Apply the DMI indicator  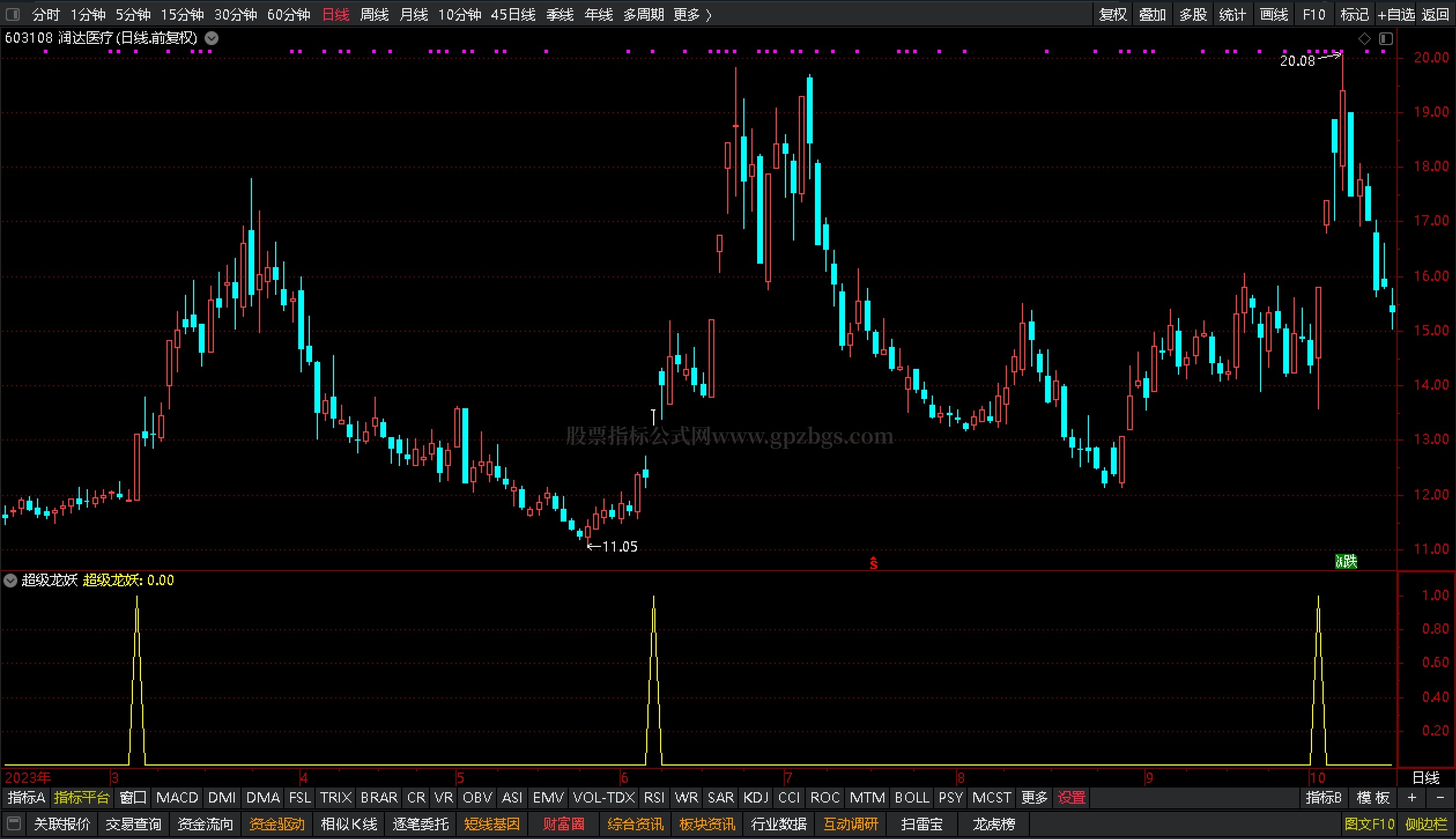pos(222,798)
